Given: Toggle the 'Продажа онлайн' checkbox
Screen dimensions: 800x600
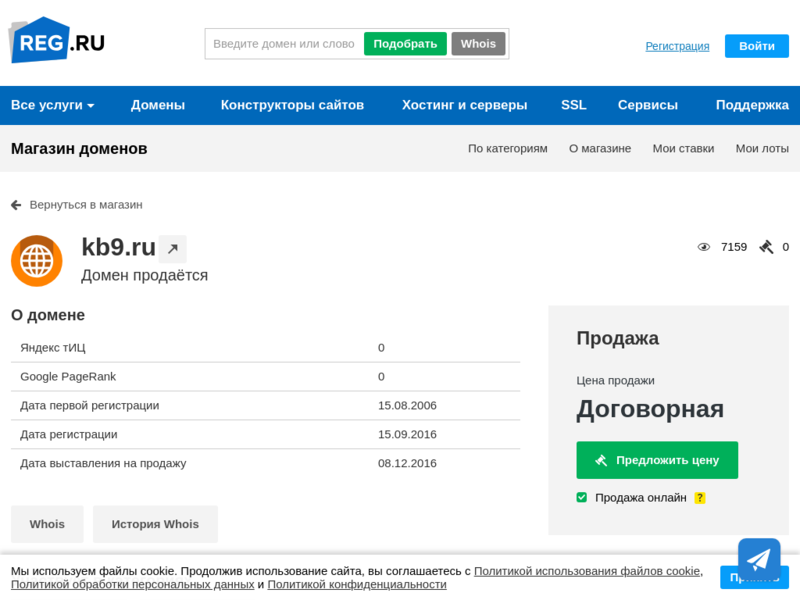Looking at the screenshot, I should point(582,497).
